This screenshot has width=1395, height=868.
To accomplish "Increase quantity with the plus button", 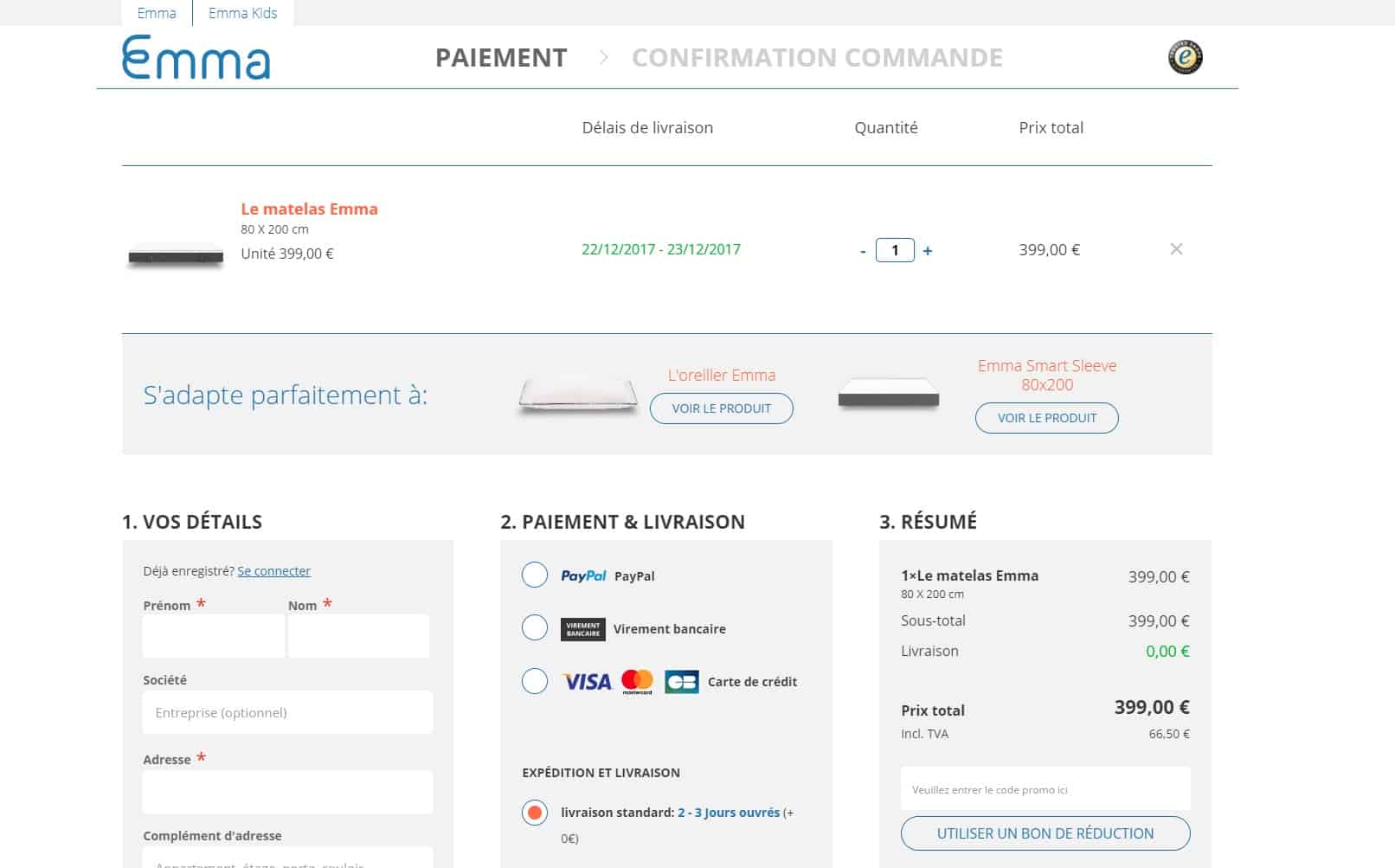I will 928,251.
